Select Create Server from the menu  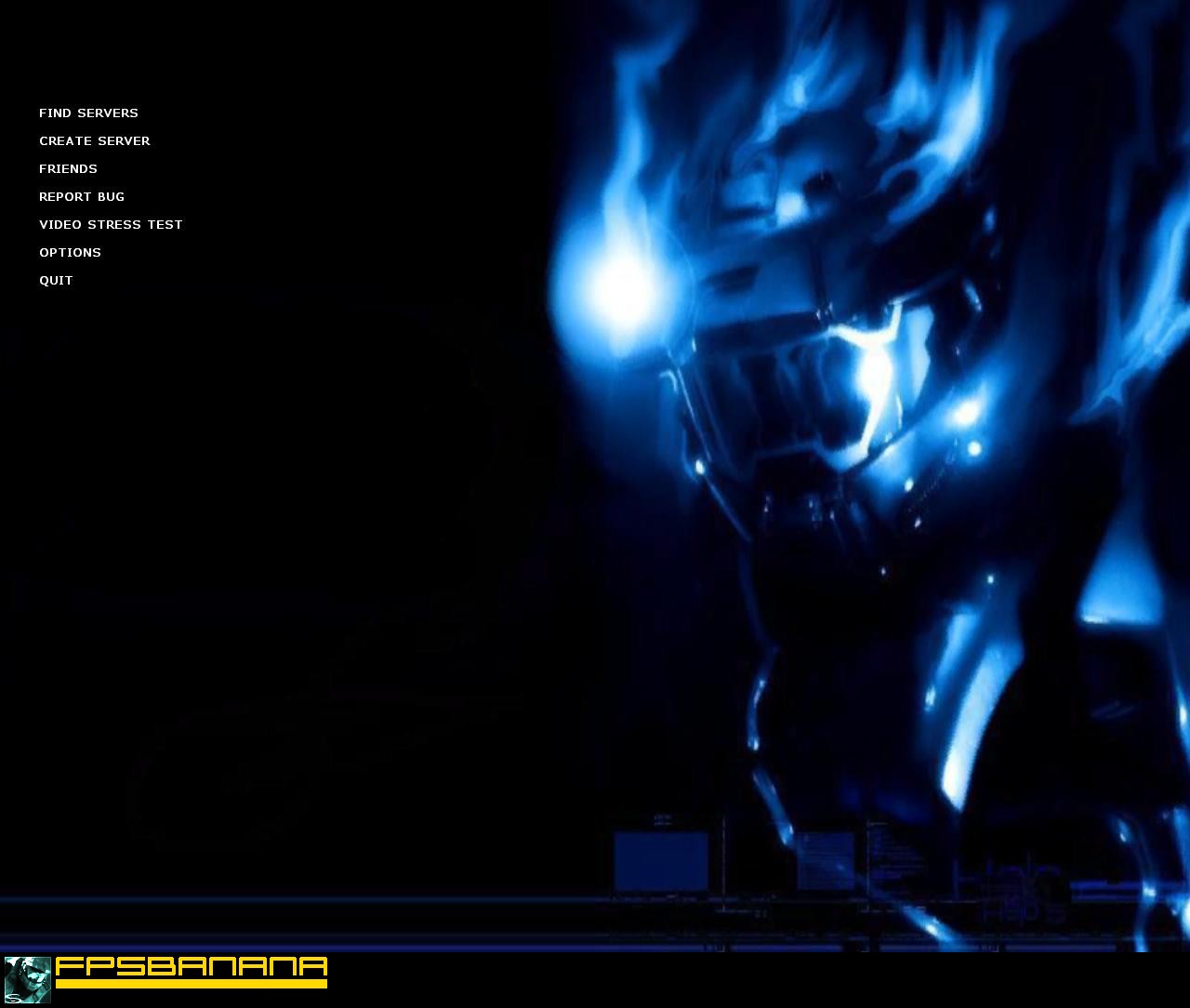[94, 141]
